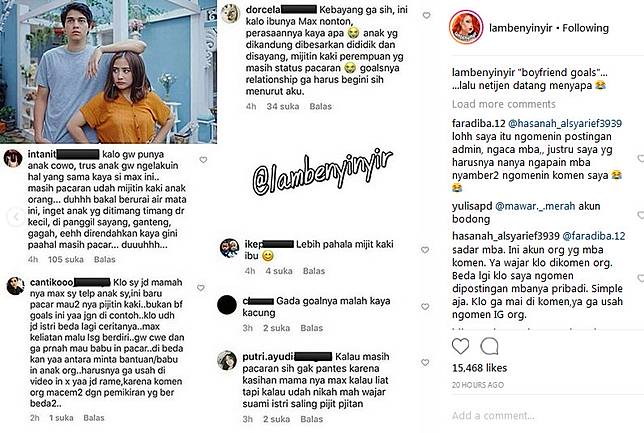Click Balas under the dorcela comment
The height and width of the screenshot is (433, 644).
pos(320,106)
